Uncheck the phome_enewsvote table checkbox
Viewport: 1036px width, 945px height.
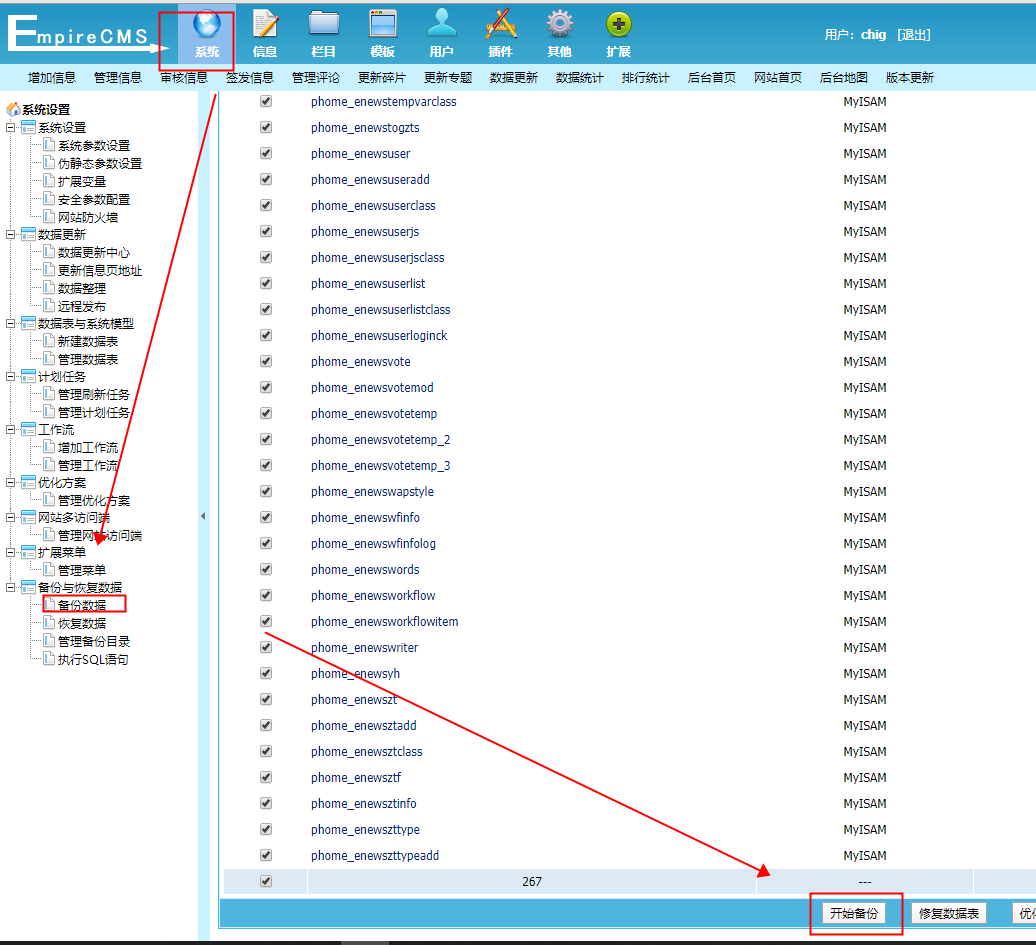tap(266, 361)
